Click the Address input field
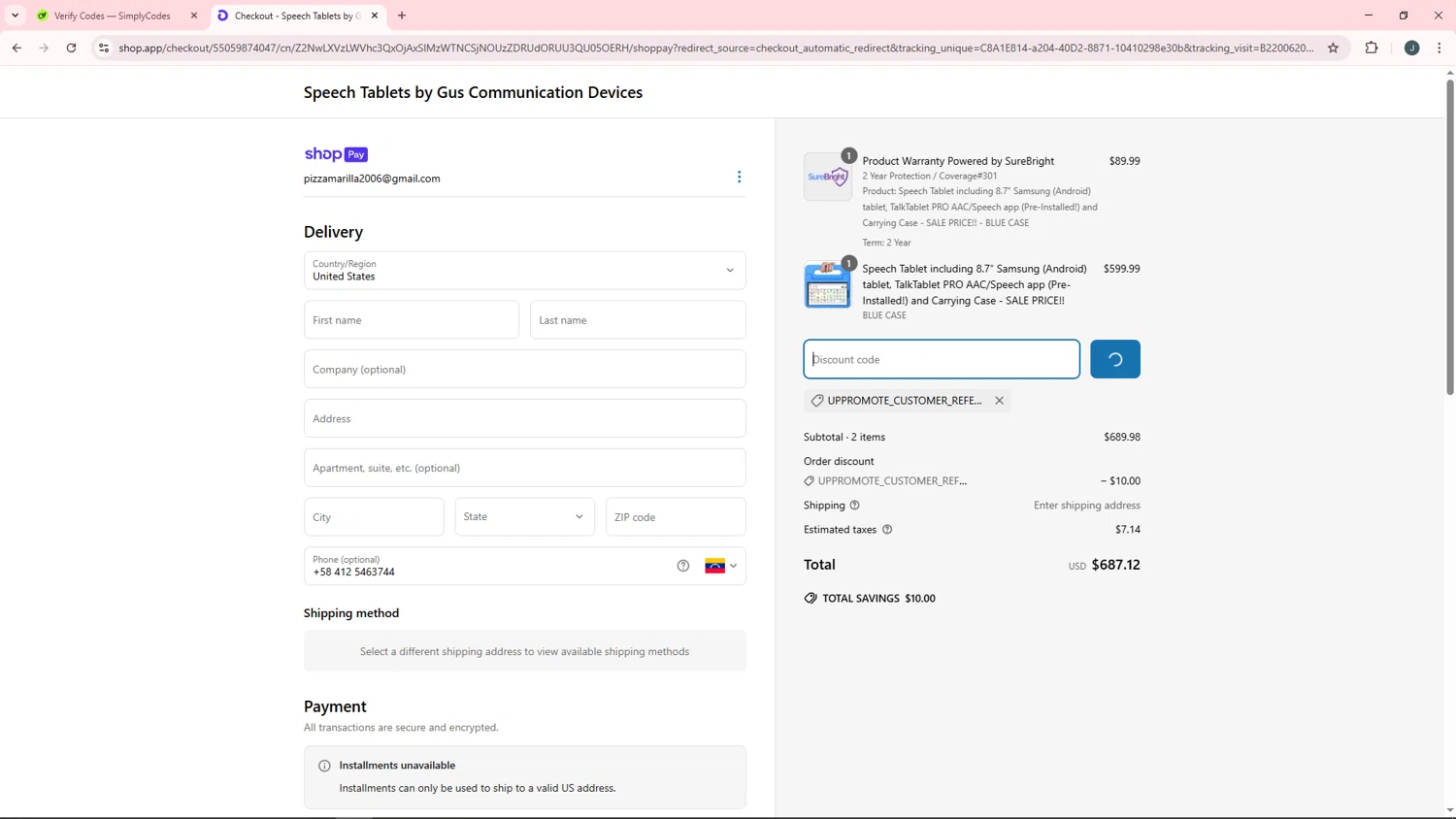The image size is (1456, 819). [x=524, y=419]
